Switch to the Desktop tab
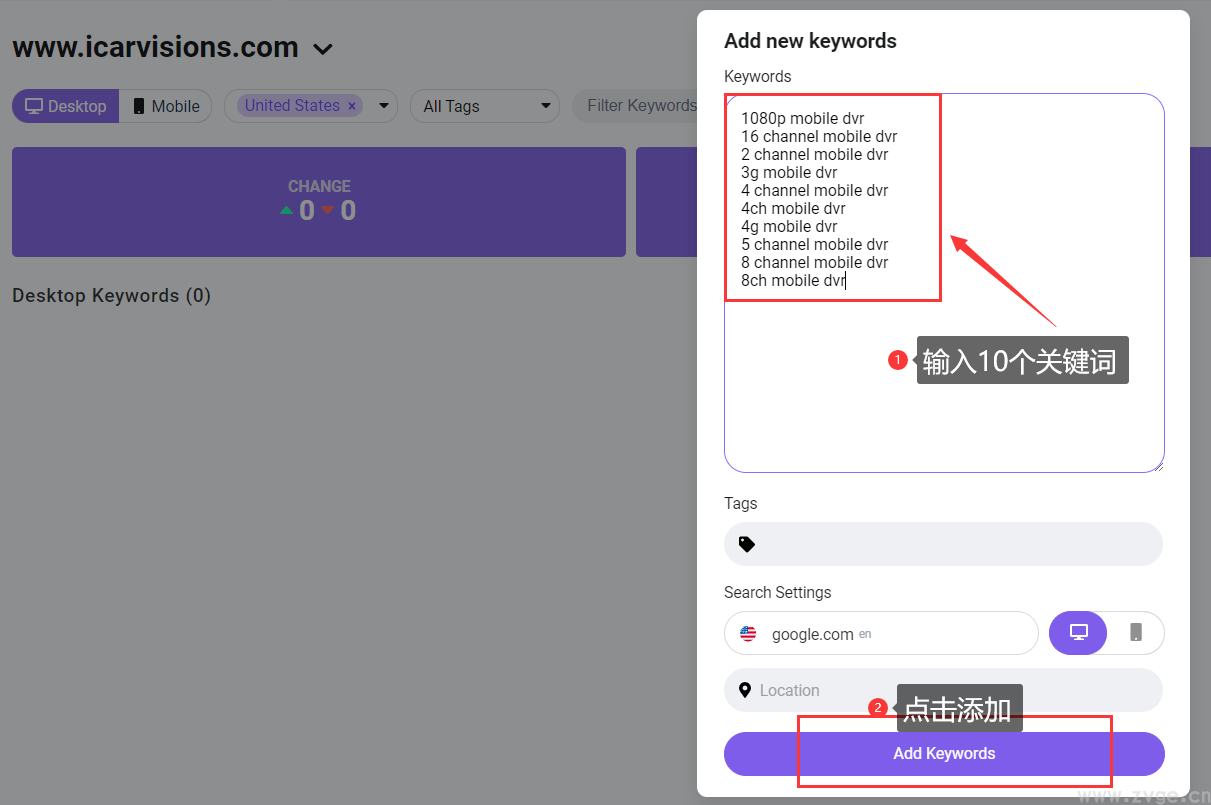The width and height of the screenshot is (1211, 805). tap(66, 106)
